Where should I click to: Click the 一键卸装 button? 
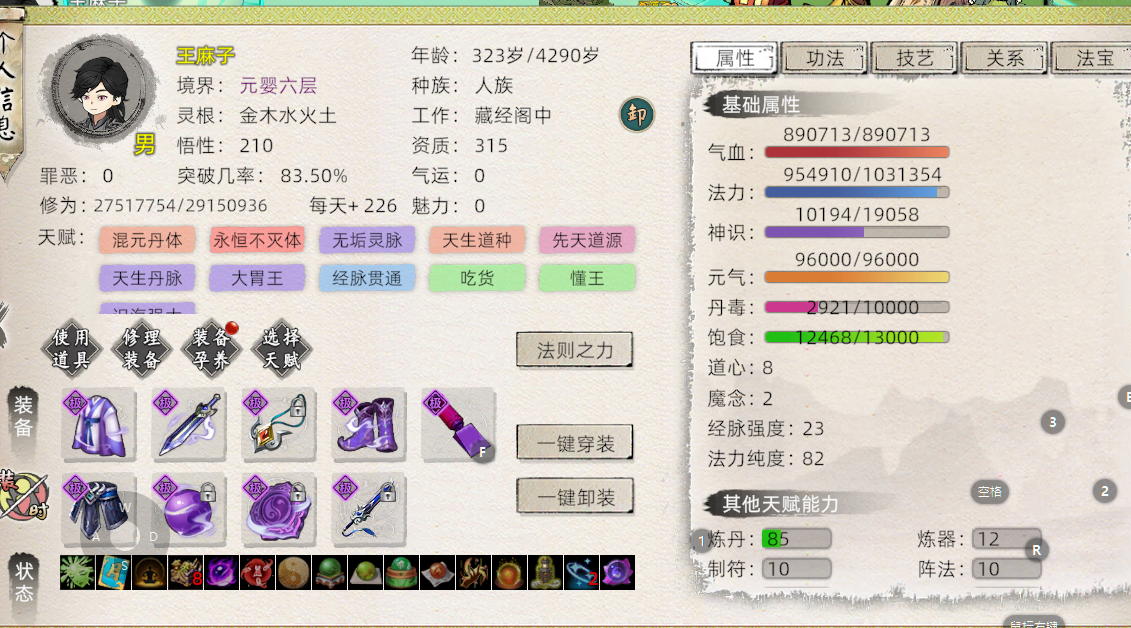[x=575, y=497]
